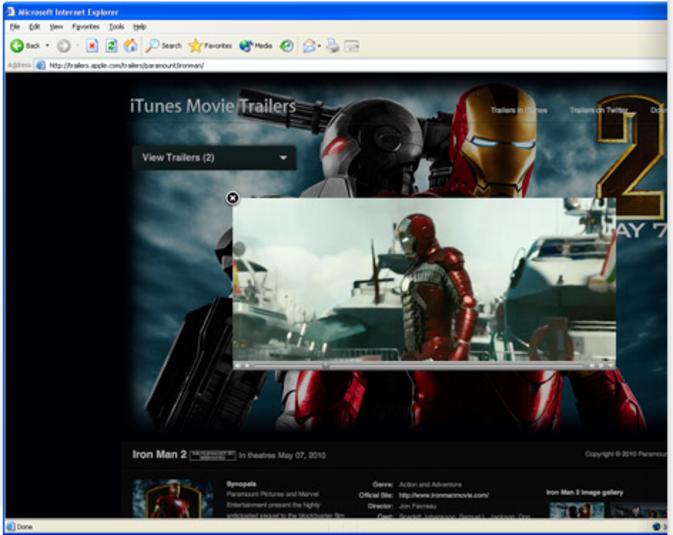Toggle the video volume icon

[237, 365]
